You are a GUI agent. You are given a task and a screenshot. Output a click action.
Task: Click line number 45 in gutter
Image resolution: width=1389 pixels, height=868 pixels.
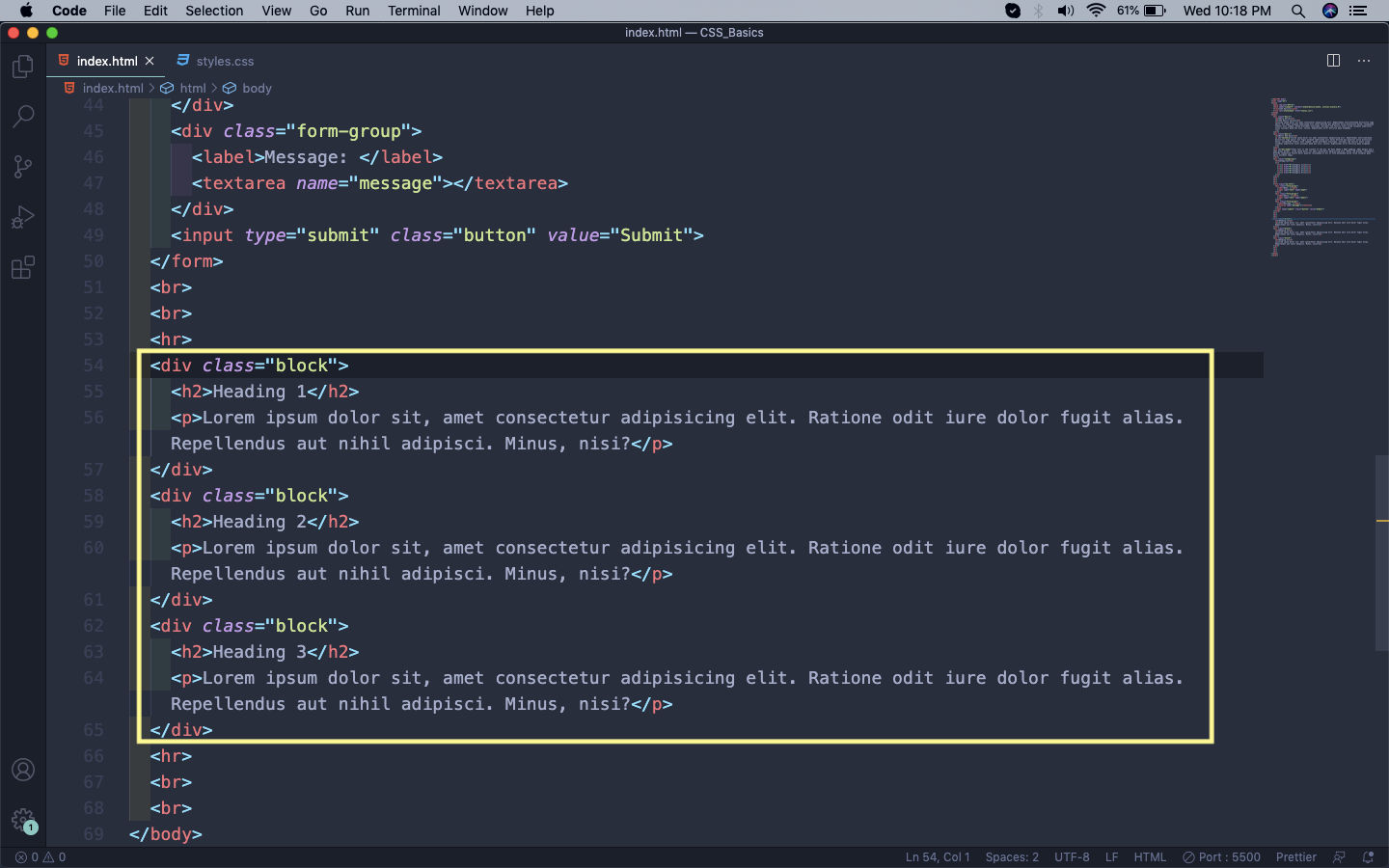click(x=94, y=131)
